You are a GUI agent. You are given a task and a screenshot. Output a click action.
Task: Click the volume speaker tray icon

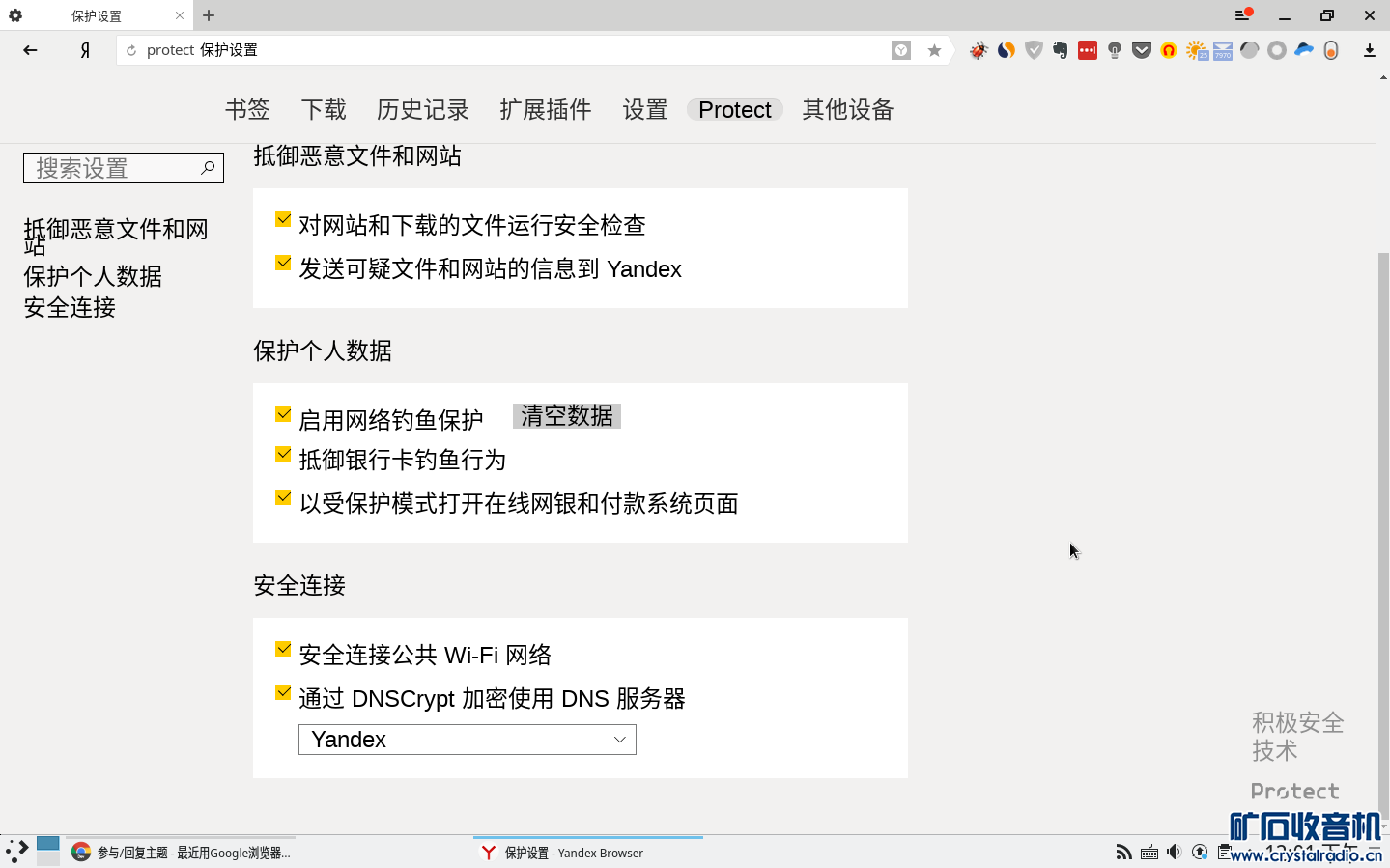pyautogui.click(x=1174, y=852)
